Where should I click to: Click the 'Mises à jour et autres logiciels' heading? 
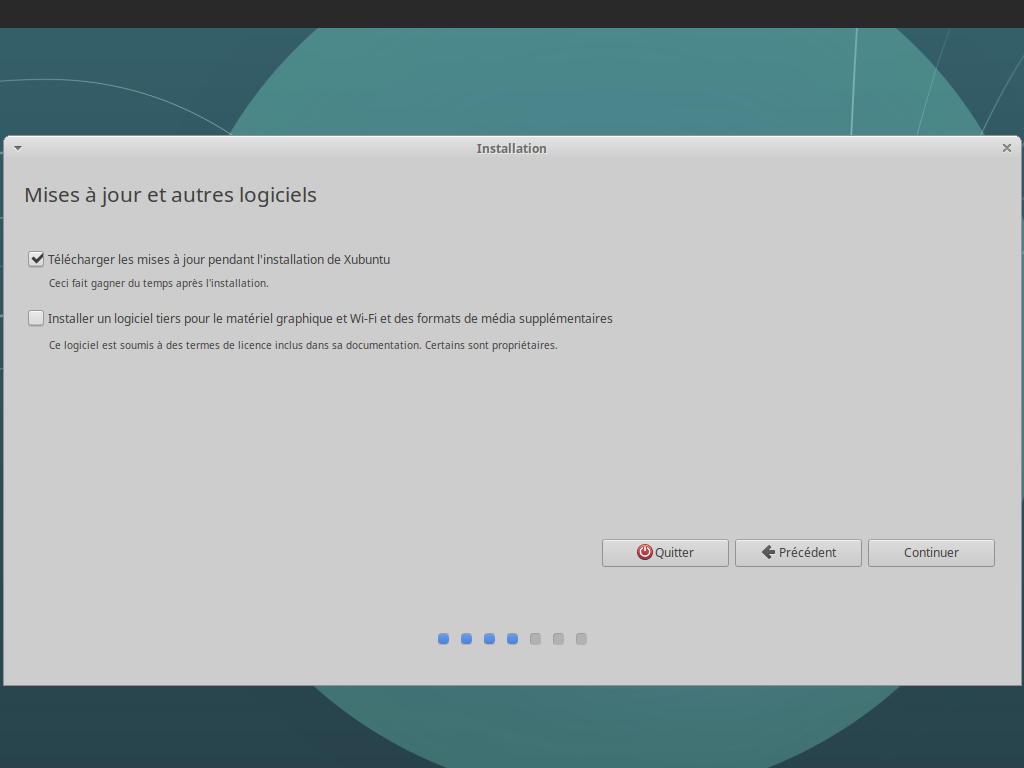(170, 195)
